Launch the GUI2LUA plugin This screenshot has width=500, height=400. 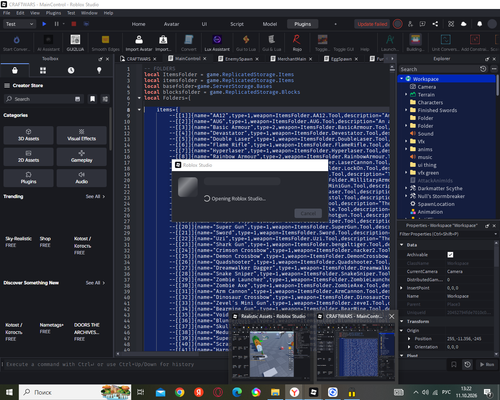(75, 43)
